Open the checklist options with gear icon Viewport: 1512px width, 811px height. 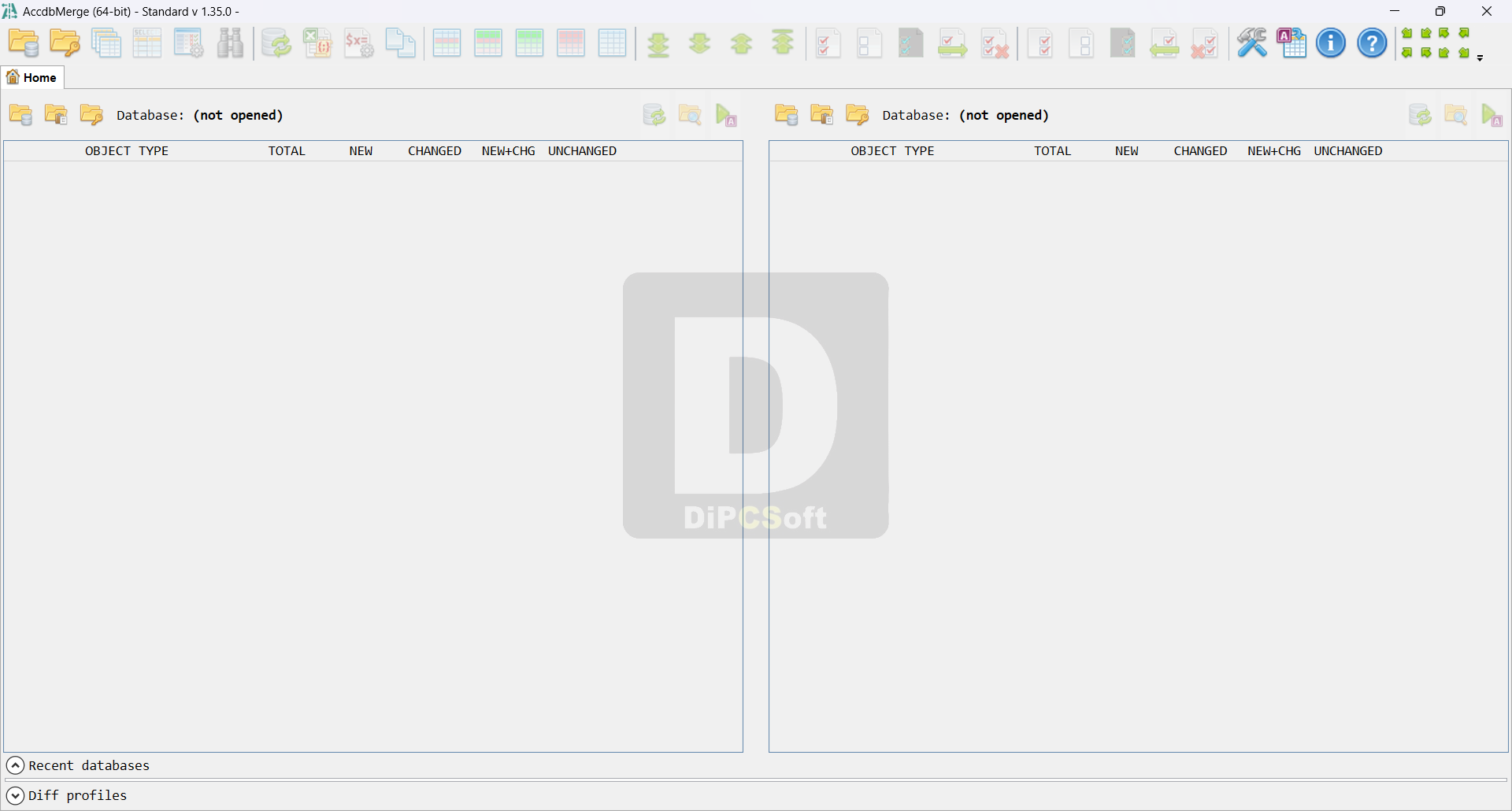tap(188, 43)
